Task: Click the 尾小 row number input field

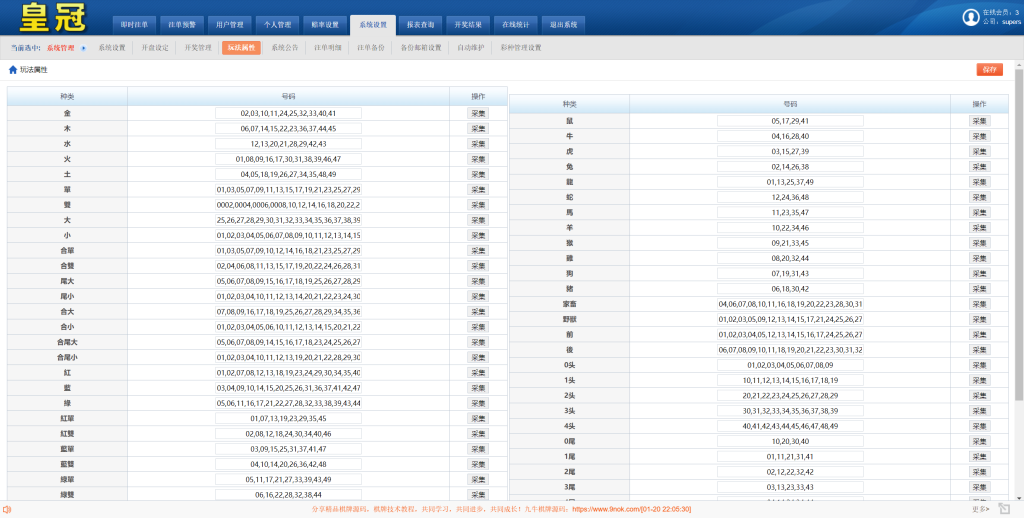Action: coord(288,297)
